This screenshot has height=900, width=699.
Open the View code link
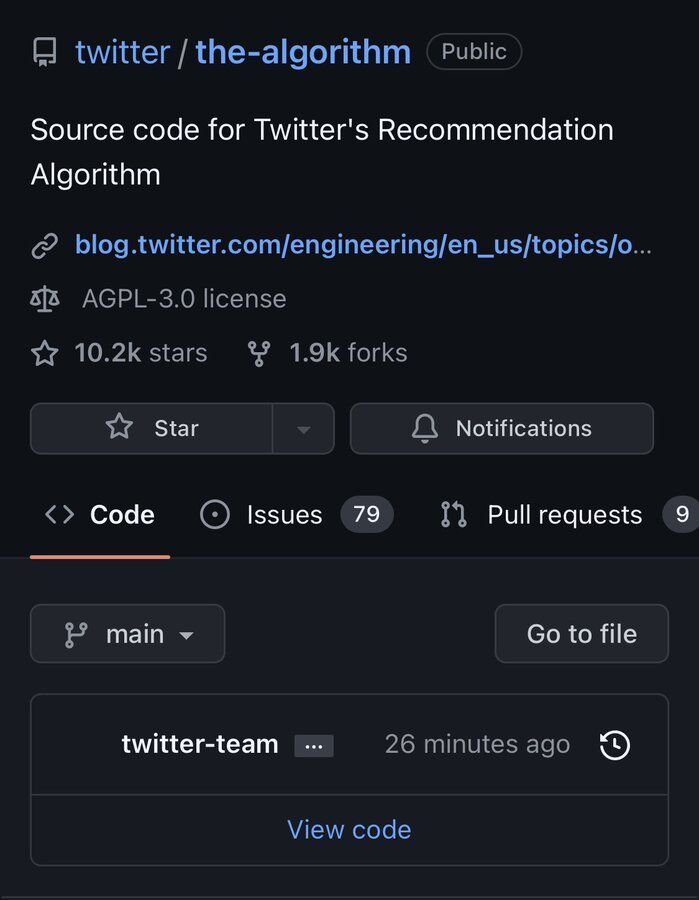tap(350, 830)
